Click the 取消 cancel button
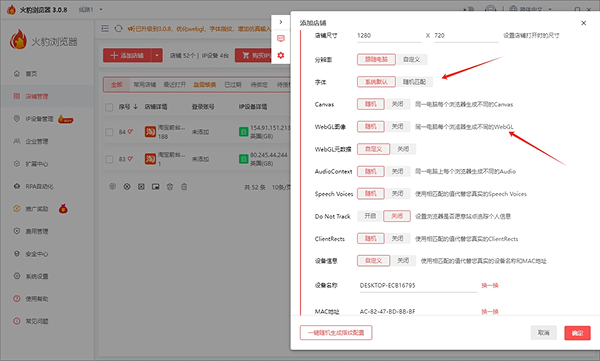Viewport: 600px width, 361px height. coord(543,333)
